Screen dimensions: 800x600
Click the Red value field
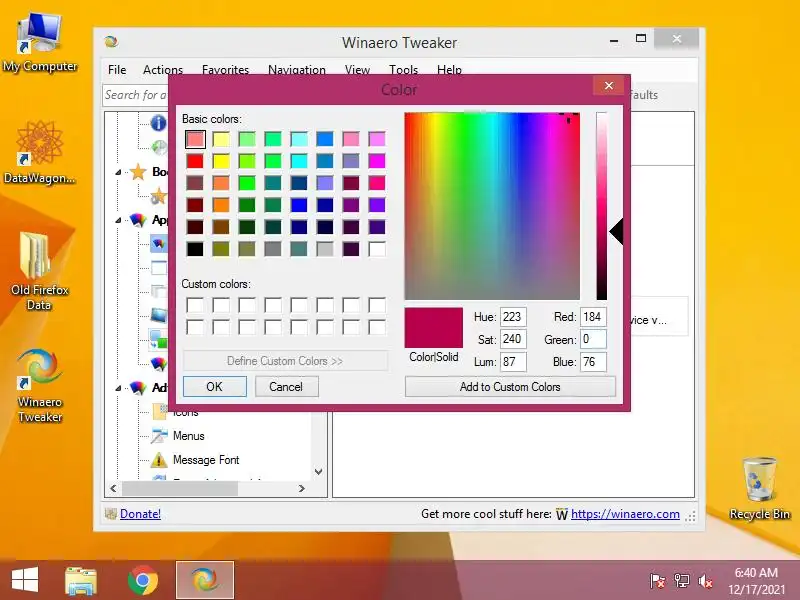pos(593,317)
